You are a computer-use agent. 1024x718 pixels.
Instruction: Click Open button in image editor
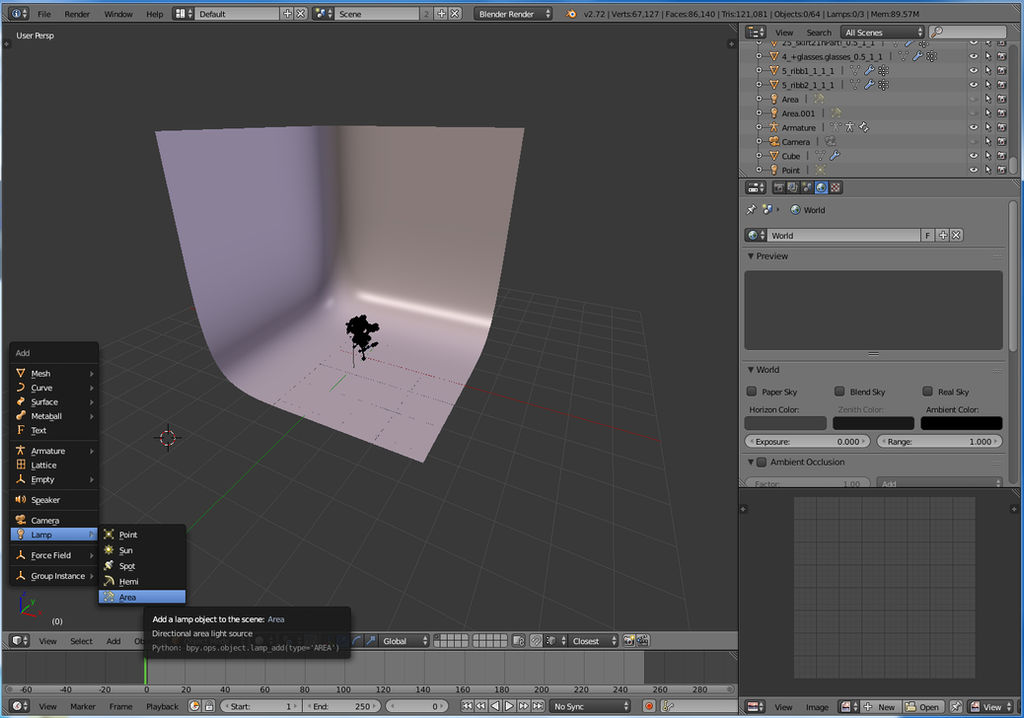tap(922, 707)
